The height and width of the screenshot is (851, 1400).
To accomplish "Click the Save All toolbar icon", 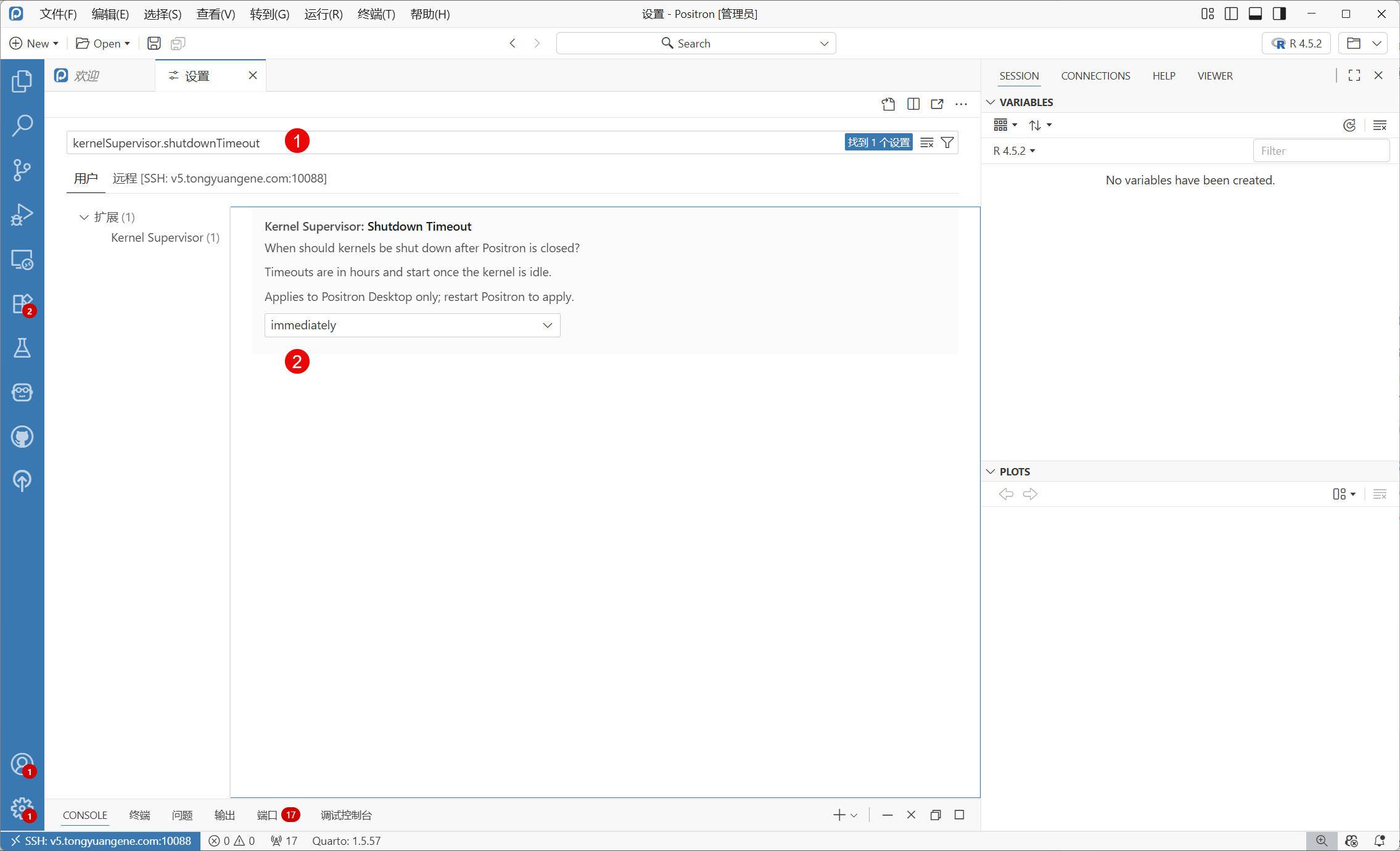I will tap(178, 43).
